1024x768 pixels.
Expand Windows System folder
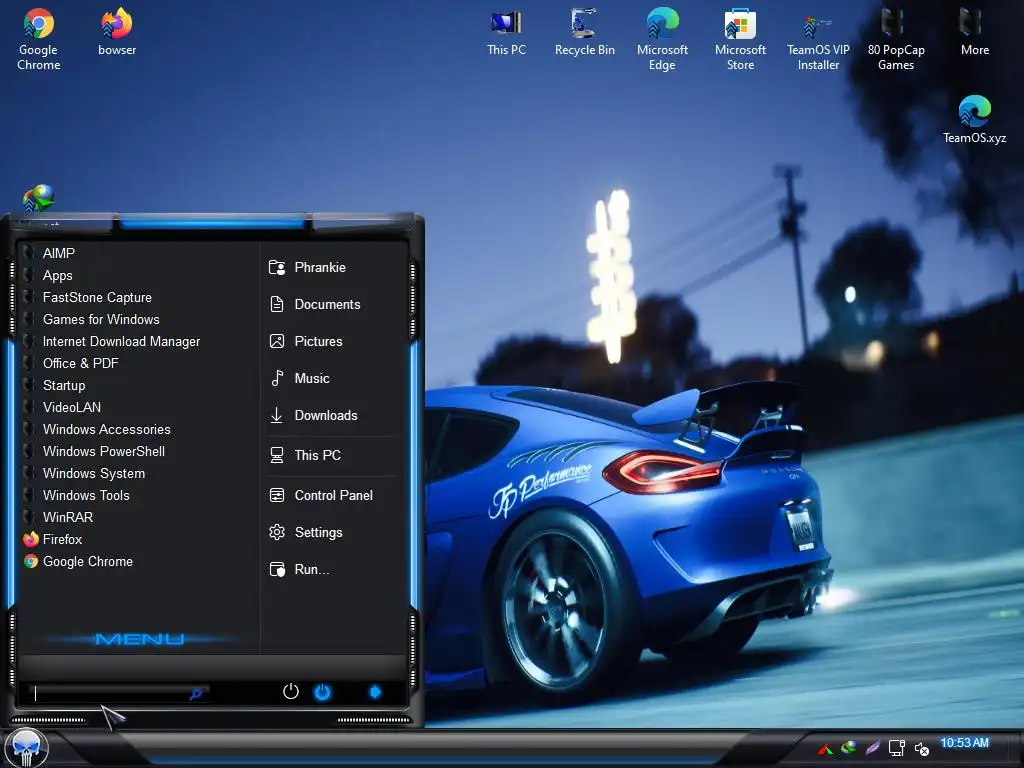tap(137, 473)
